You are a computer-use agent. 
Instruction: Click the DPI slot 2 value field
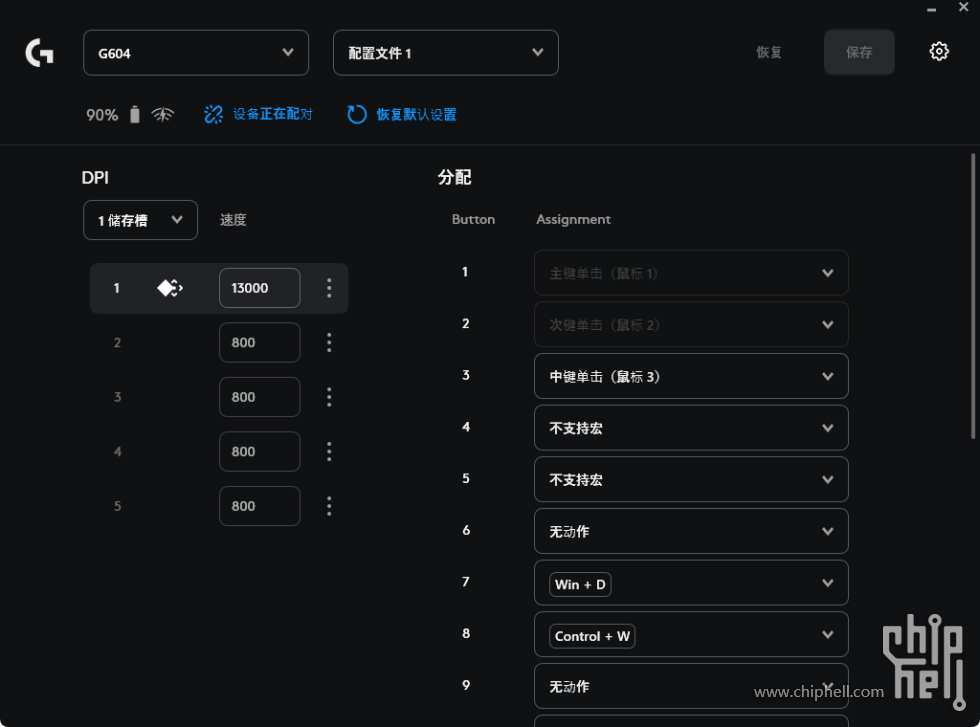[259, 343]
